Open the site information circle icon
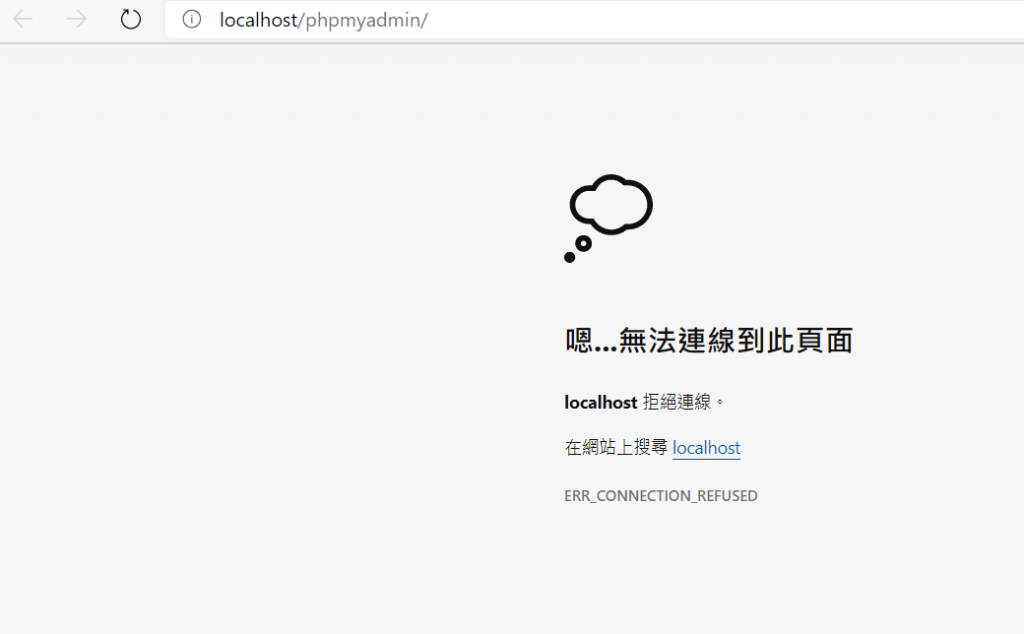Viewport: 1024px width, 634px height. pos(191,19)
